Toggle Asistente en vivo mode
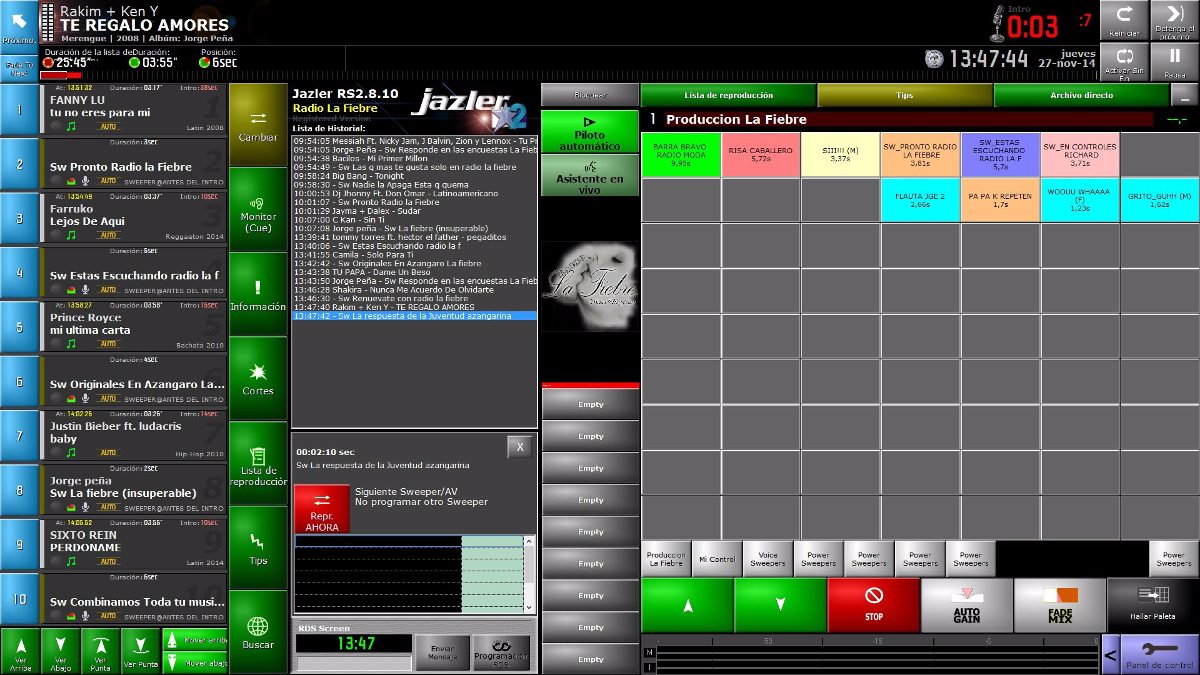 click(590, 175)
